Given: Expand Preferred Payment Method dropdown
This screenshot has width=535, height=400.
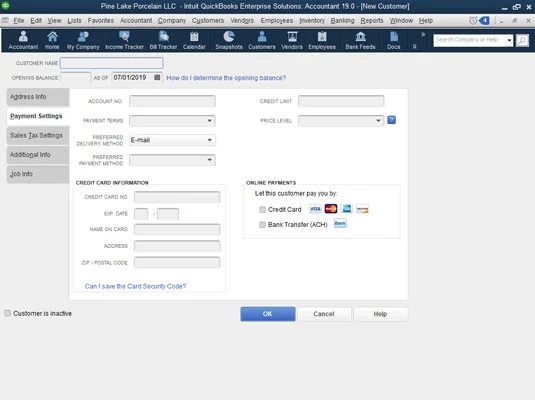Looking at the screenshot, I should pos(209,160).
